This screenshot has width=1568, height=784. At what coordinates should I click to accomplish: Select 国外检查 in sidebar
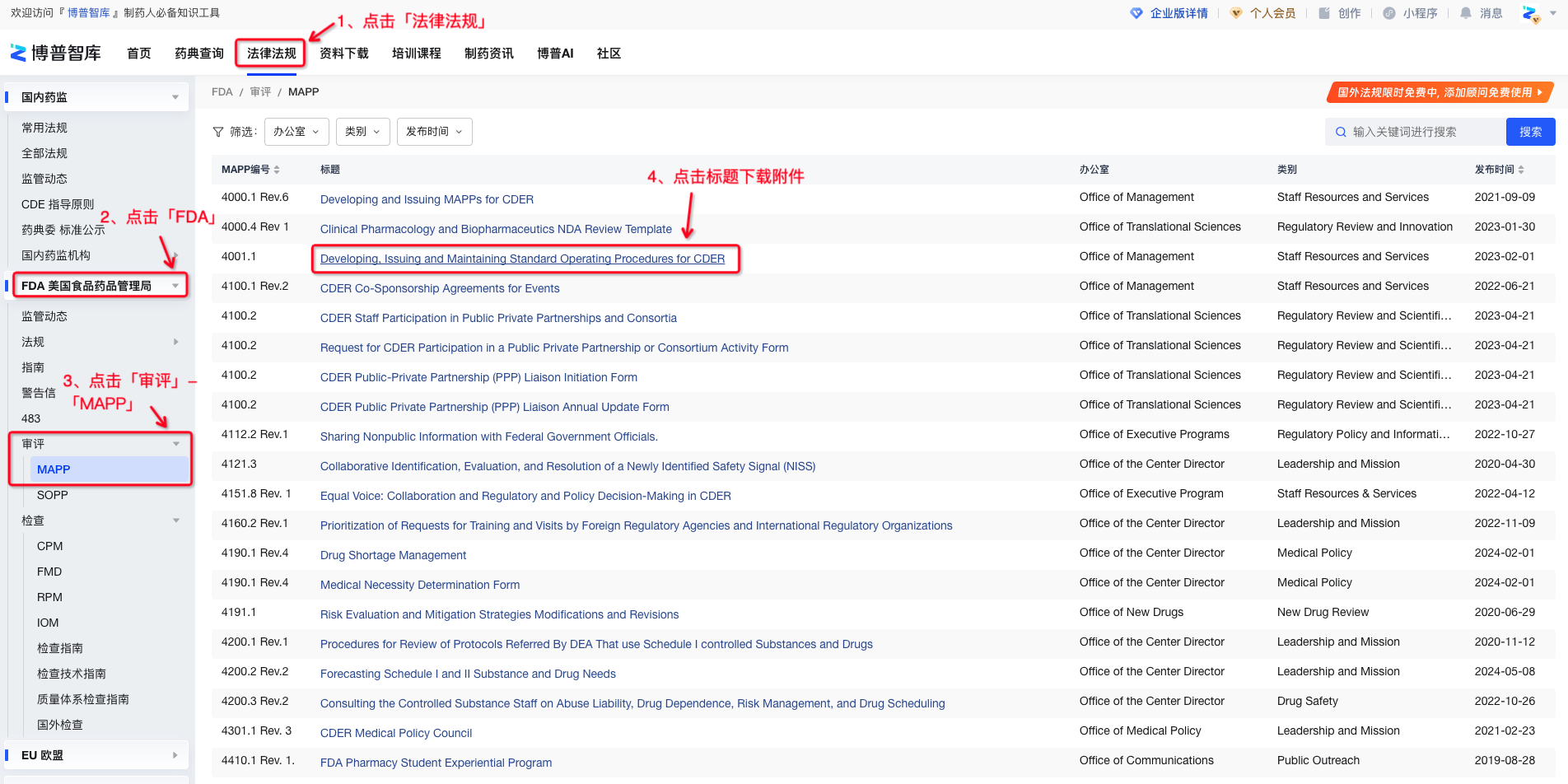coord(60,725)
